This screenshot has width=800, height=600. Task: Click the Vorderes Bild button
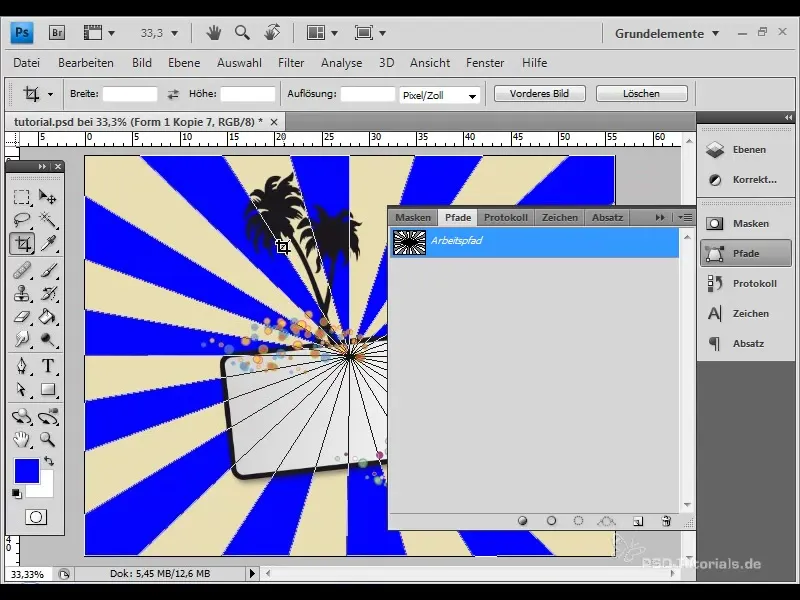539,94
